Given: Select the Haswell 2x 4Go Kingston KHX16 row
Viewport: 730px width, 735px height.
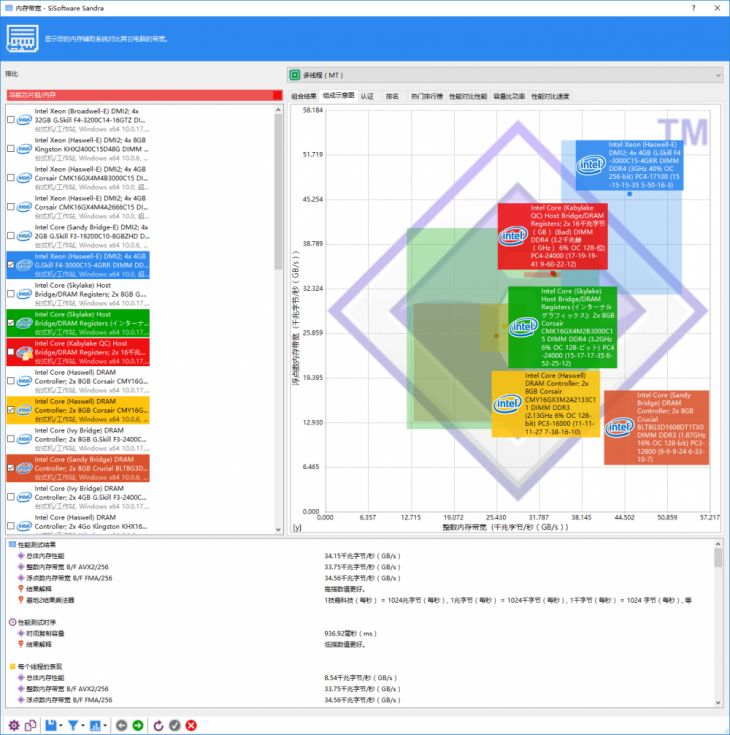Looking at the screenshot, I should [x=78, y=524].
